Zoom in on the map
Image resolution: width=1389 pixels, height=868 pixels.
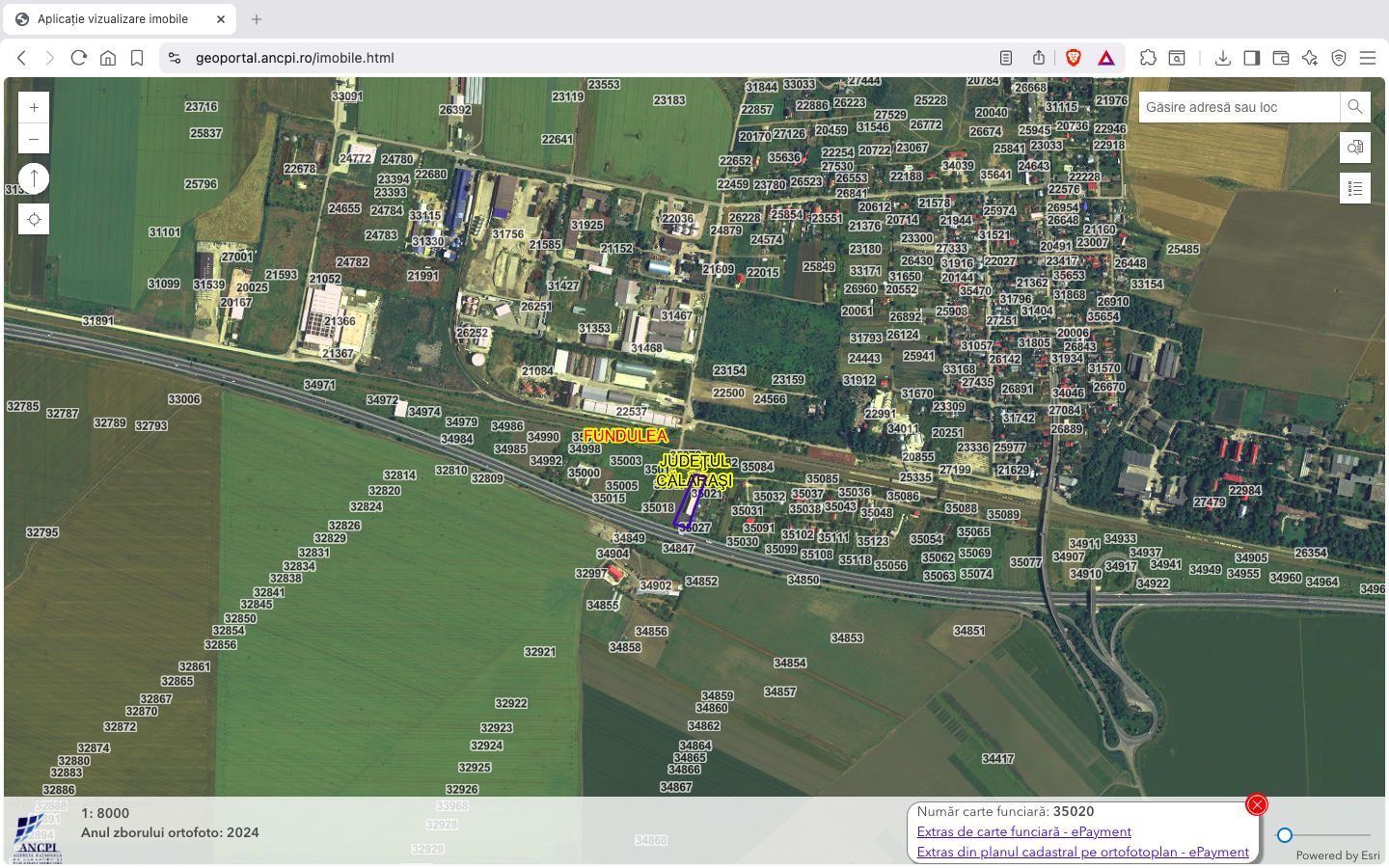(x=34, y=108)
